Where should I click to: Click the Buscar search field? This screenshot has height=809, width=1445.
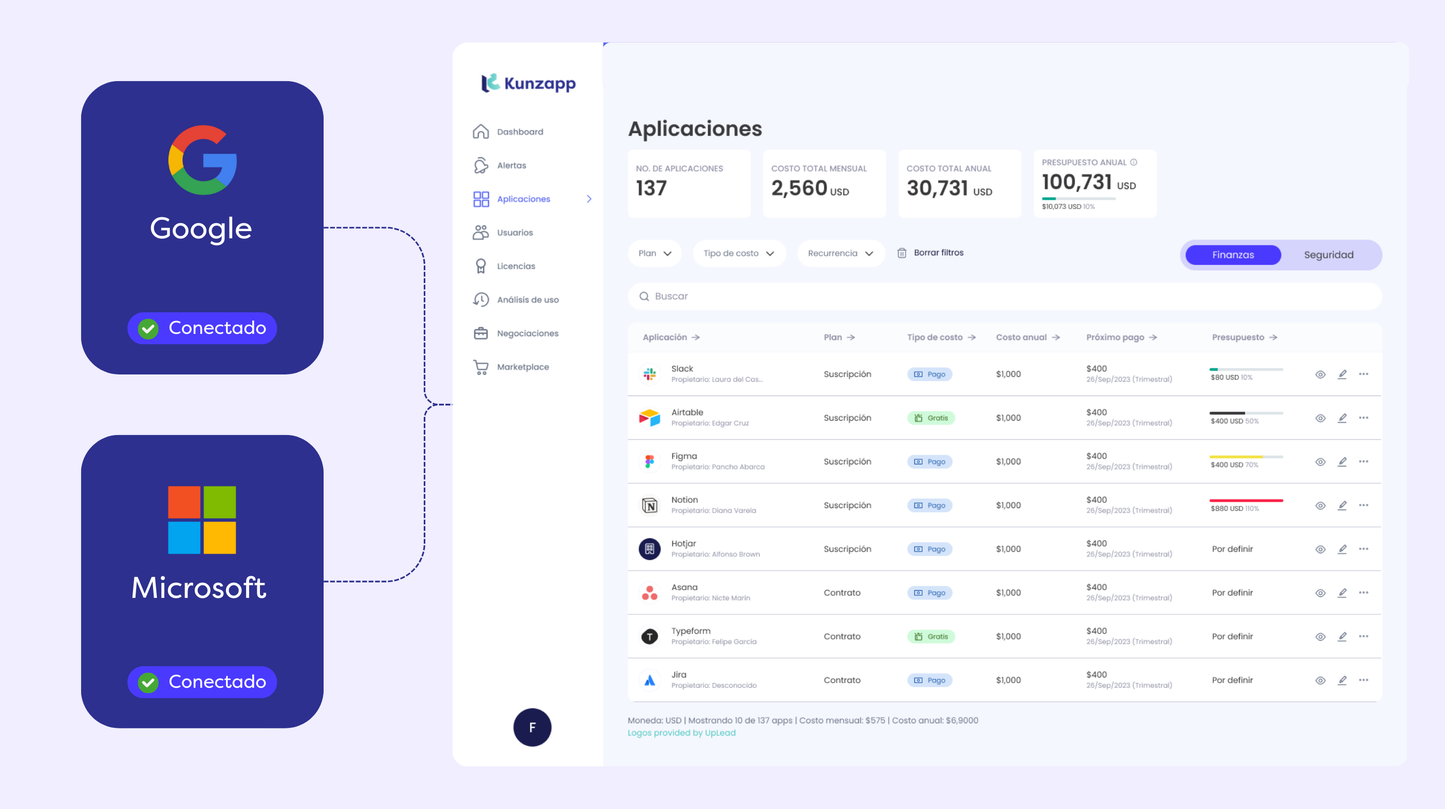coord(1004,297)
